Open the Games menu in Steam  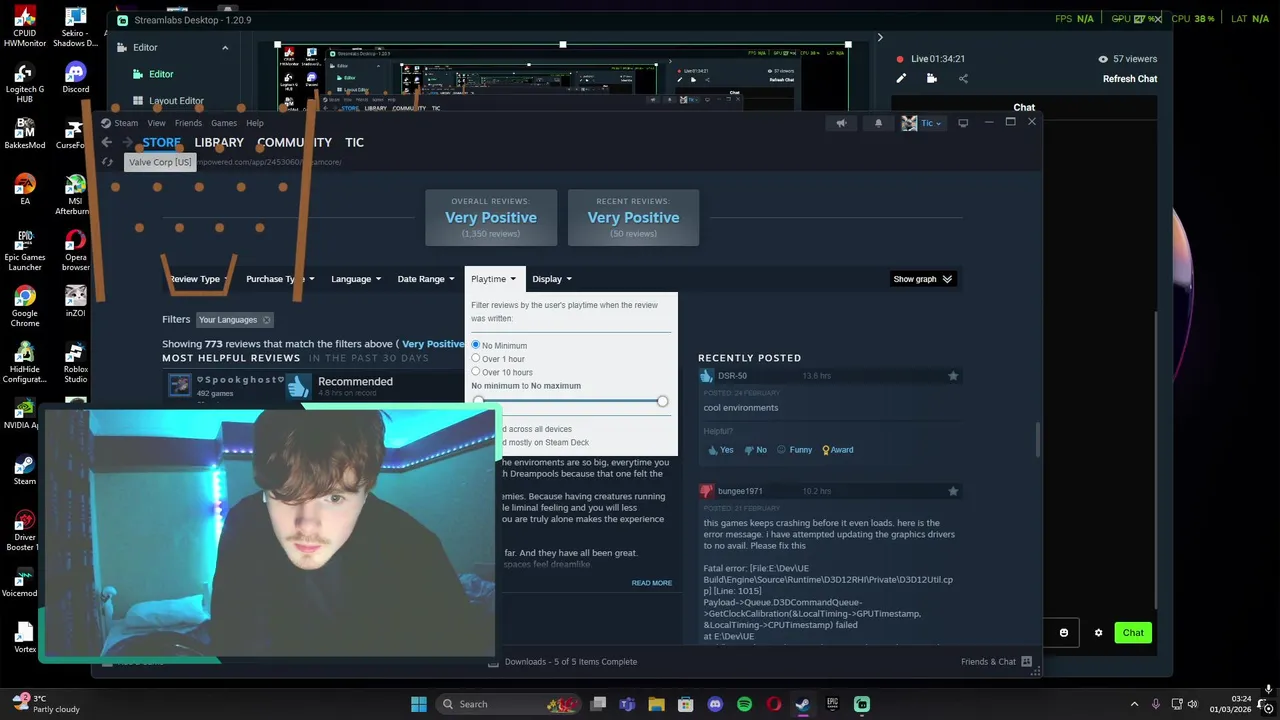click(x=224, y=123)
